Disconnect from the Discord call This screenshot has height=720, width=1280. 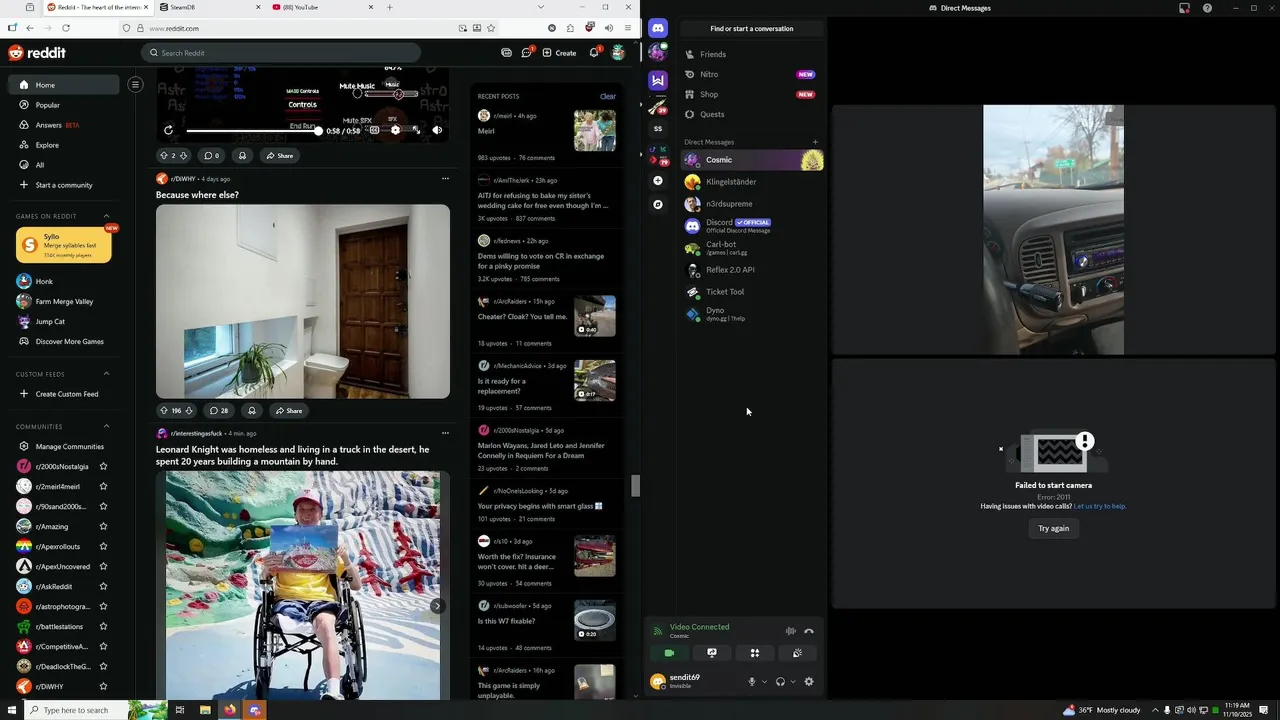coord(809,631)
